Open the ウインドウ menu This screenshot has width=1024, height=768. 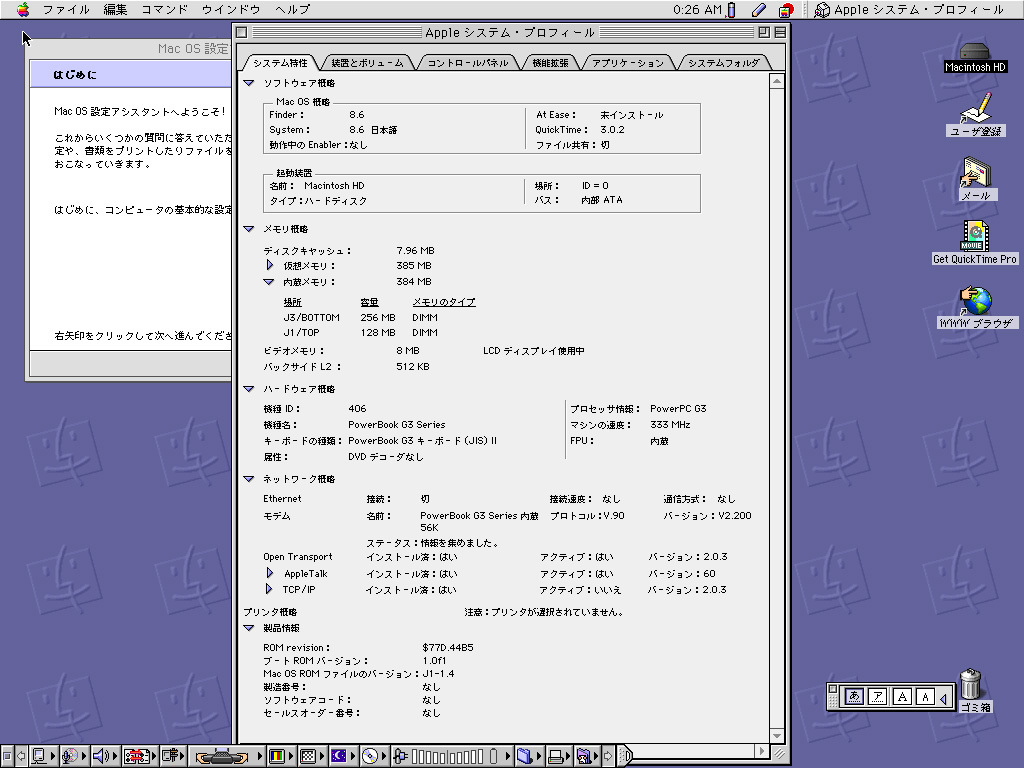point(231,9)
